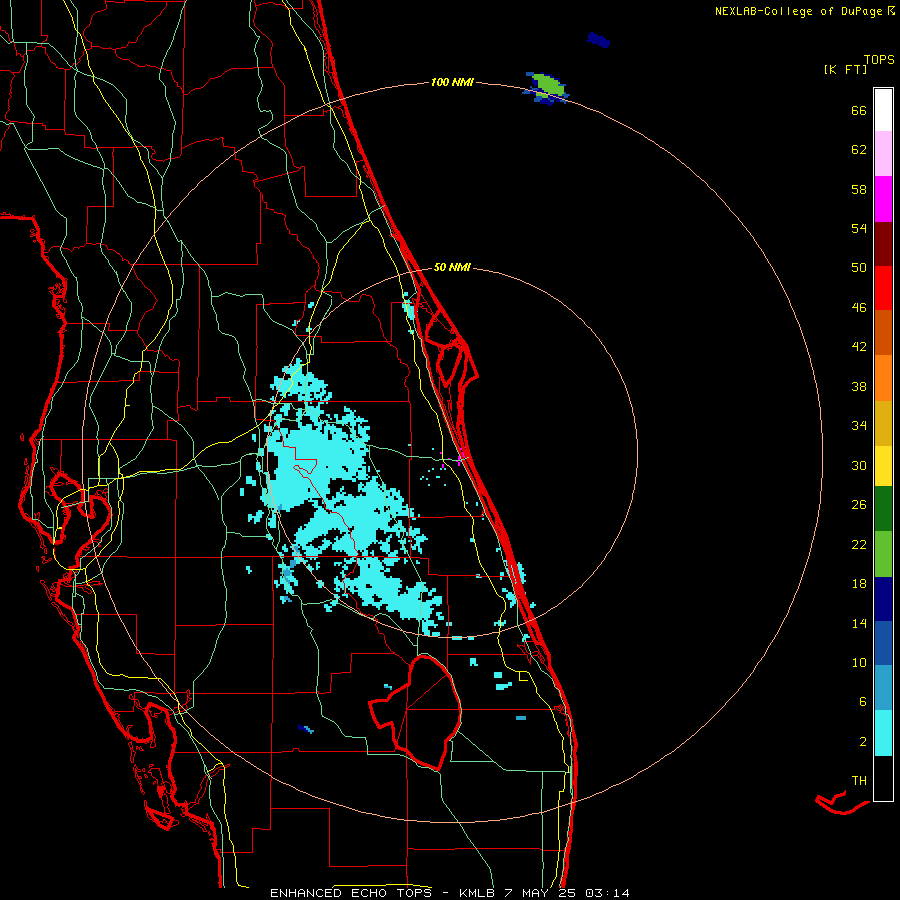Viewport: 900px width, 900px height.
Task: Click the light pink swatch between 62 and 58
Action: click(883, 154)
